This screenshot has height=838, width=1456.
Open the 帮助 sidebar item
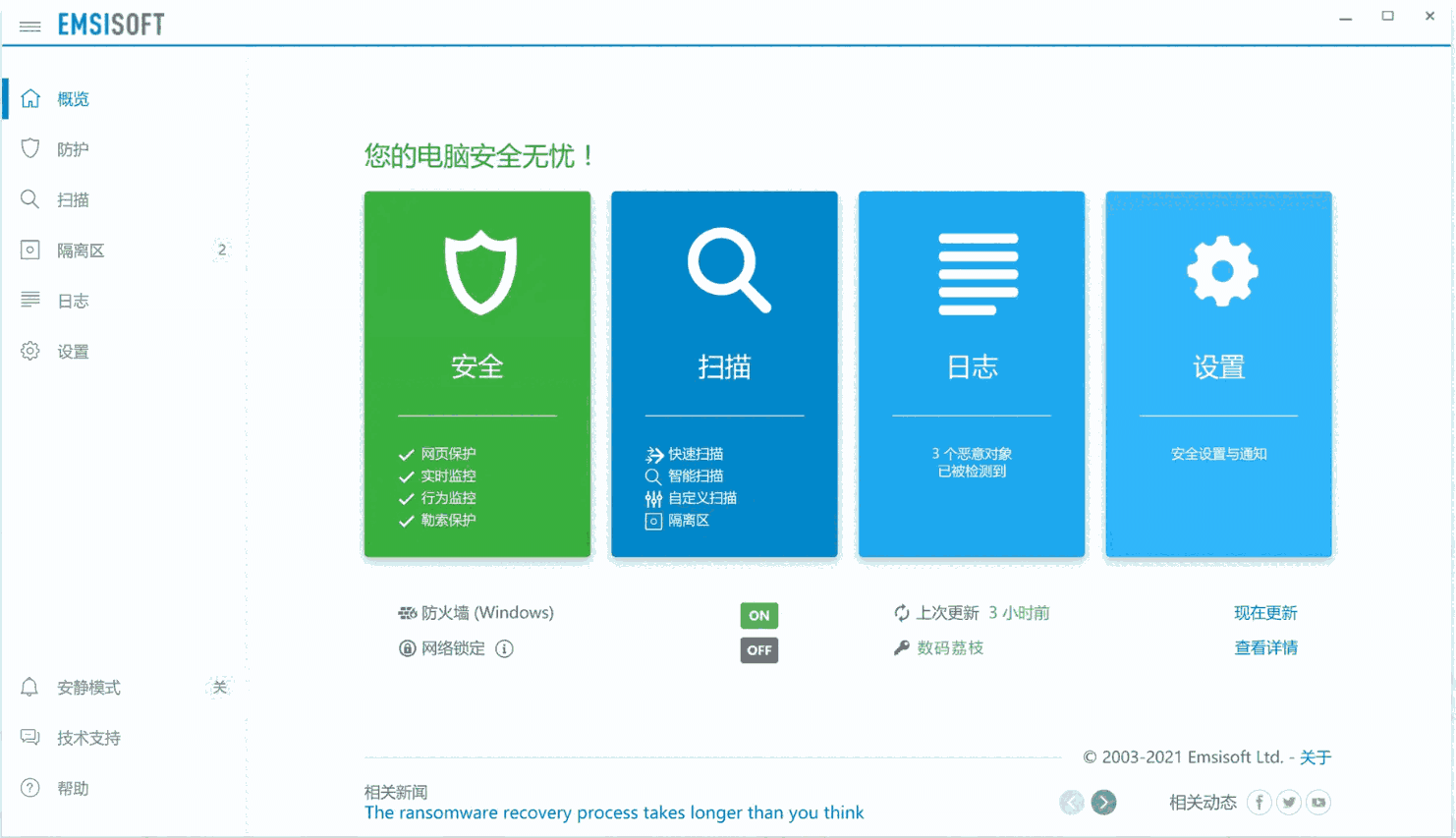[74, 787]
